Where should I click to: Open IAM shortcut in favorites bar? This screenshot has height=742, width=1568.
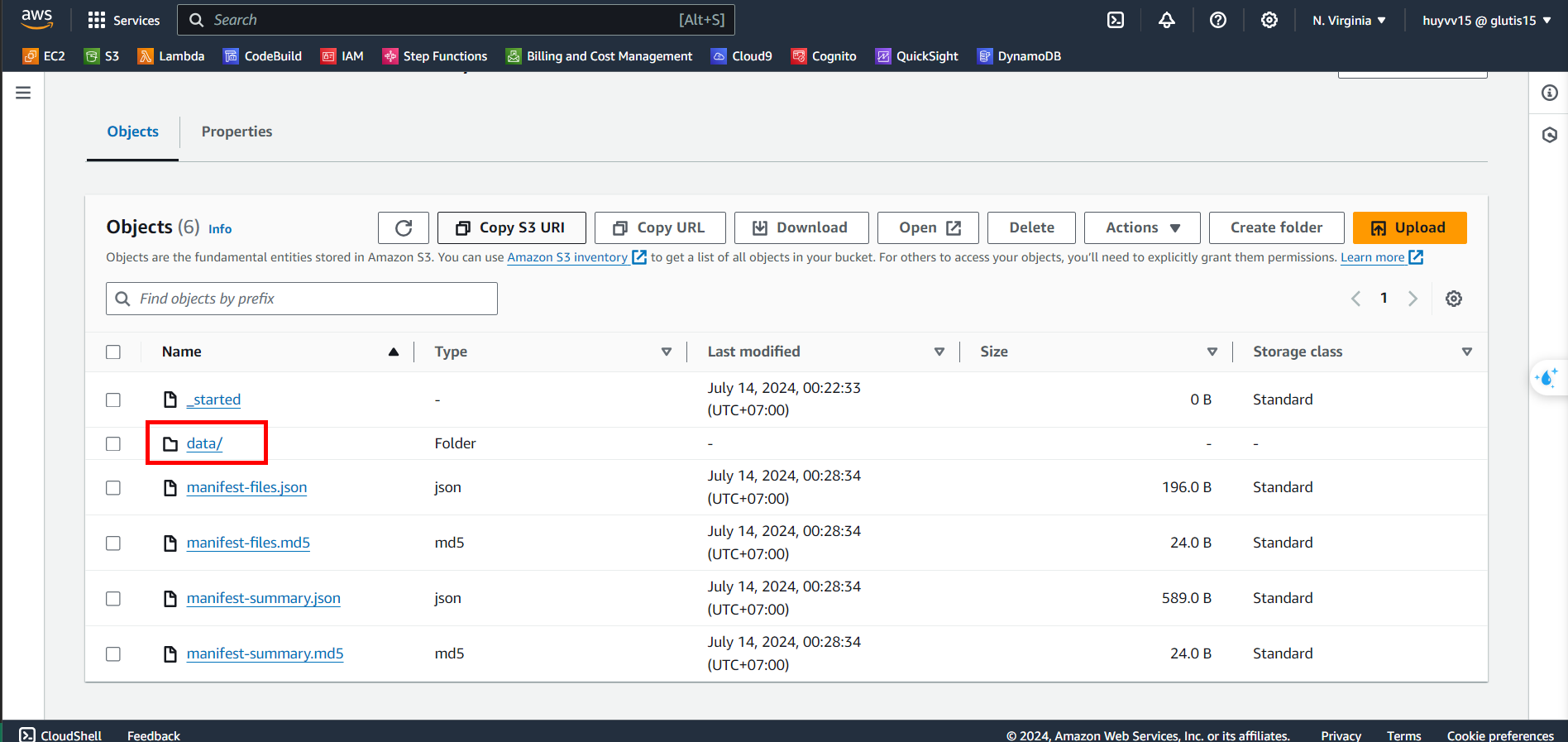(342, 56)
